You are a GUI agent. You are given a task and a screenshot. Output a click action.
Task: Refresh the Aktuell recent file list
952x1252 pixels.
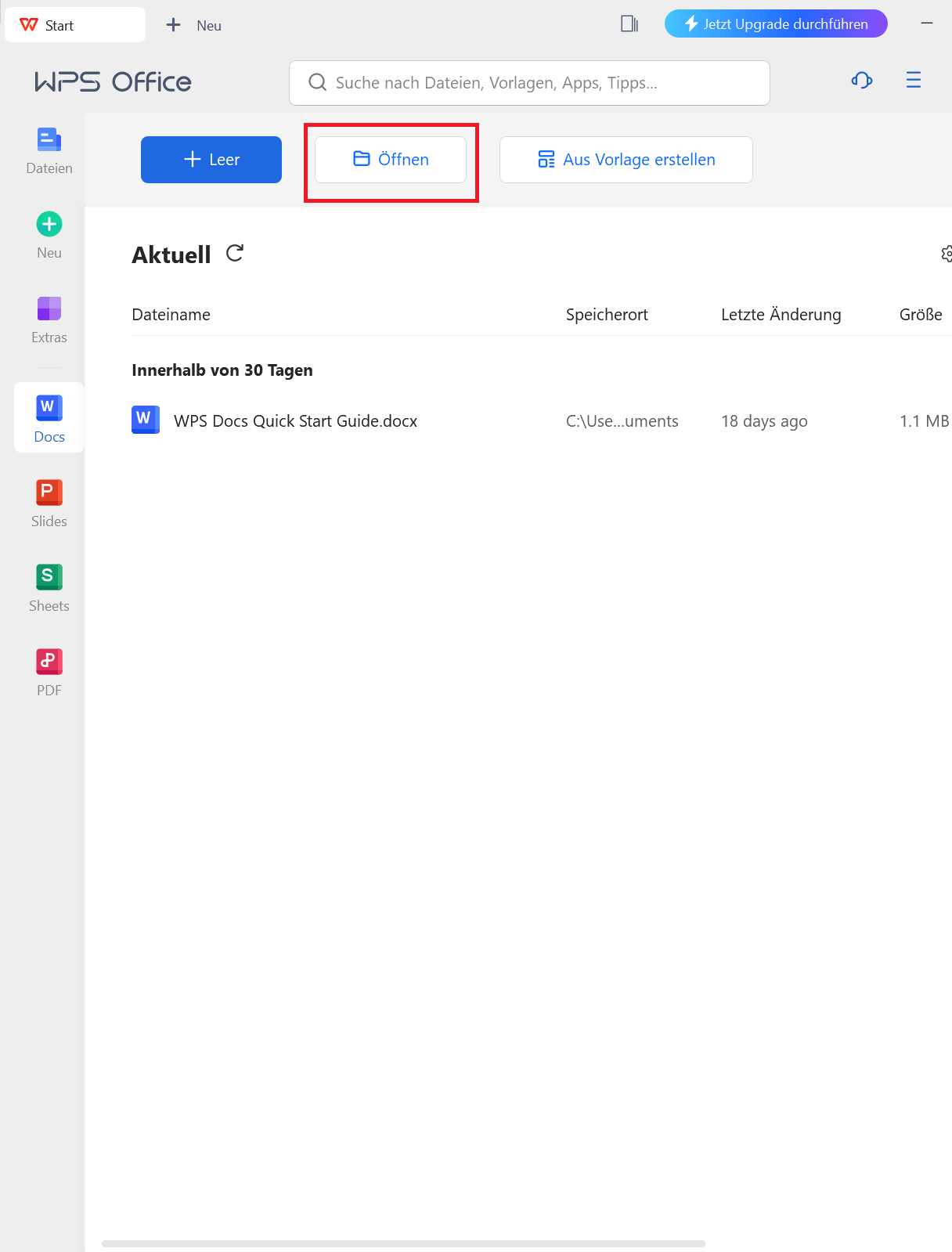pos(235,254)
